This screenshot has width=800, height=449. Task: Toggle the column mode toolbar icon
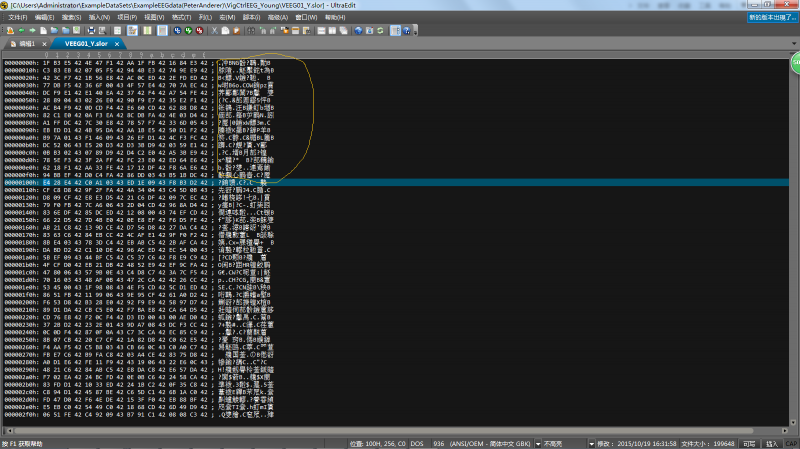click(x=147, y=31)
